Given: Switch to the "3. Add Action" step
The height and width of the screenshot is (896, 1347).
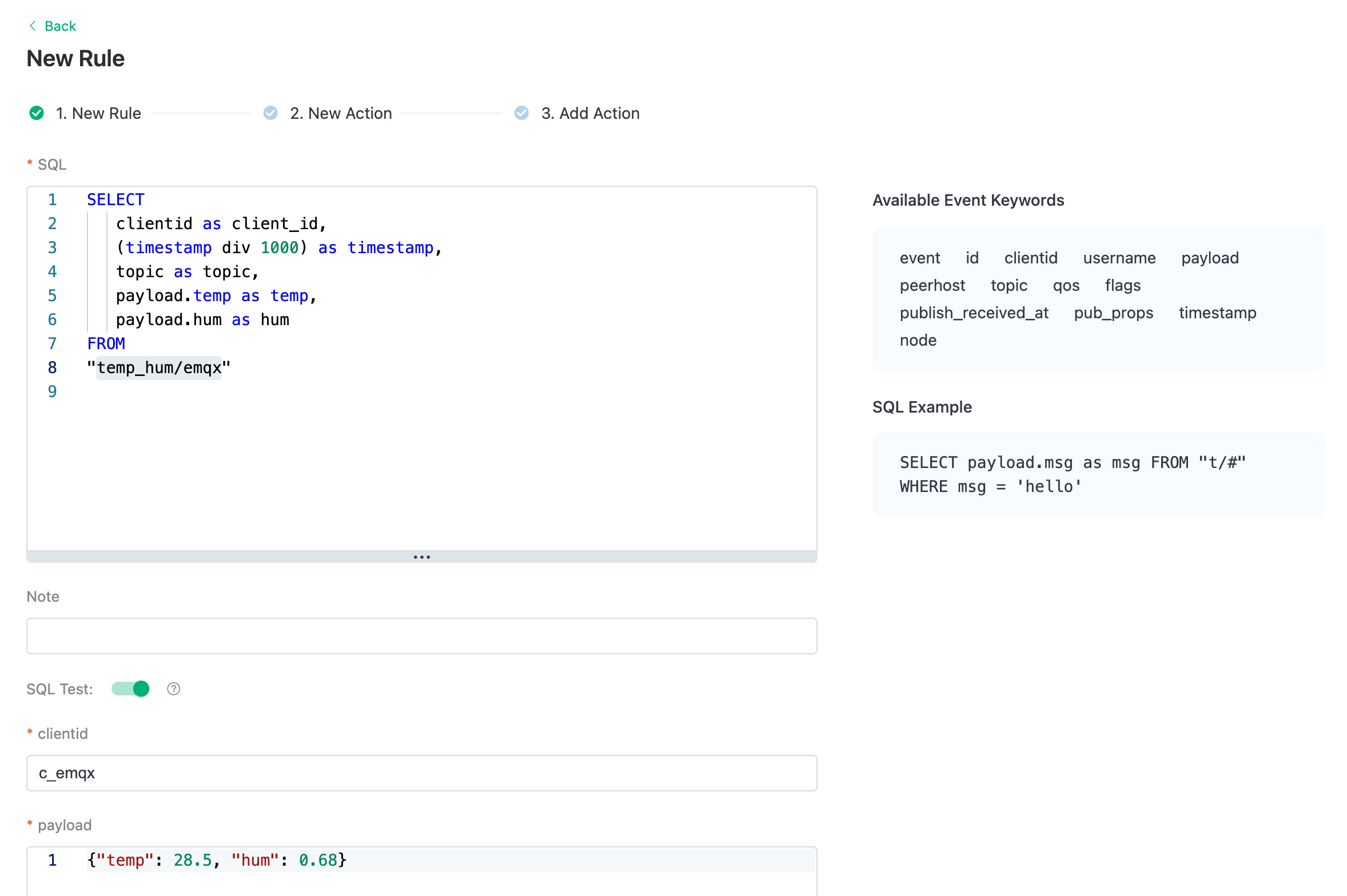Looking at the screenshot, I should pyautogui.click(x=590, y=113).
